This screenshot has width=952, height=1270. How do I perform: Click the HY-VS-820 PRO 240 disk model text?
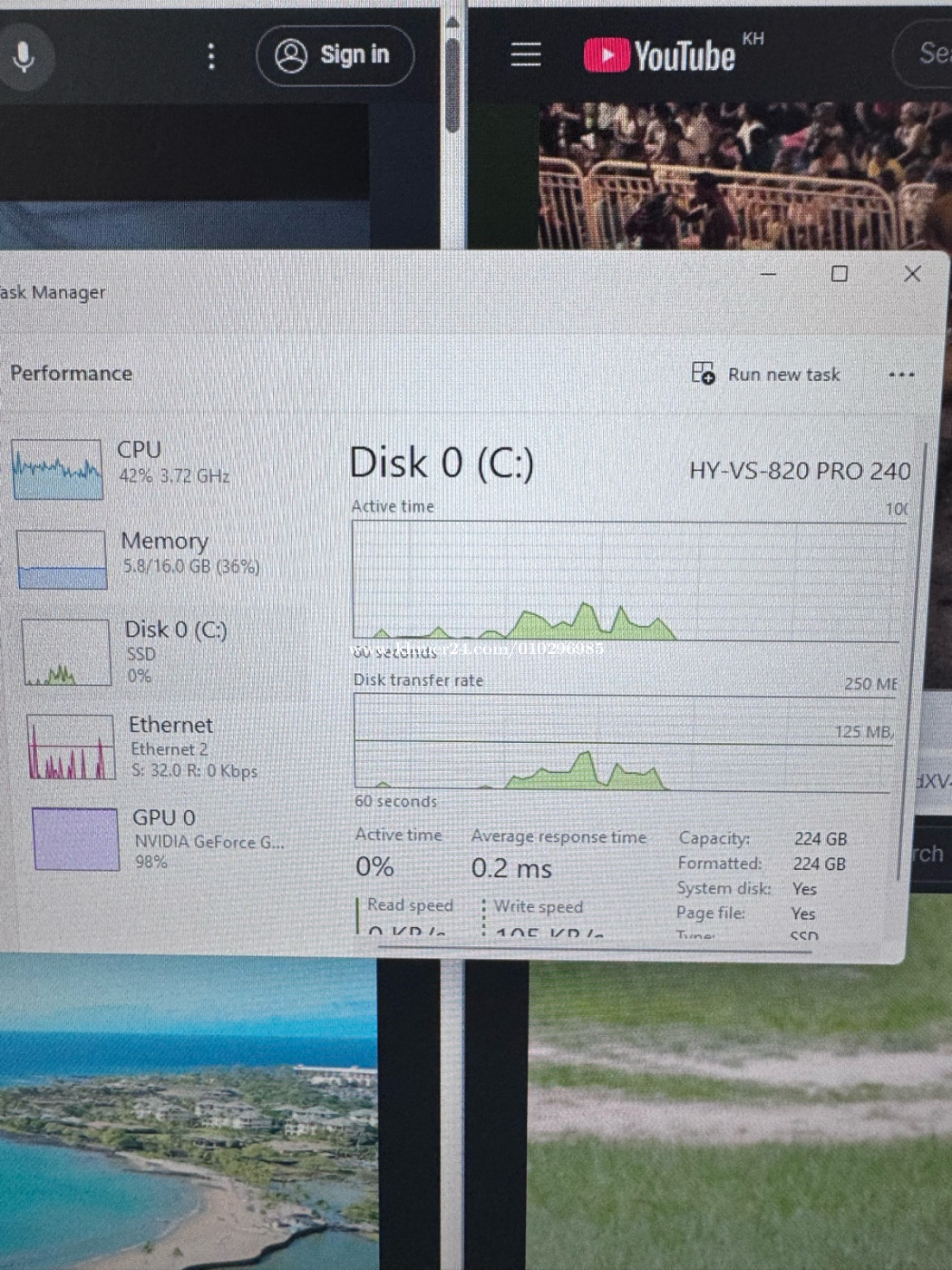point(800,471)
